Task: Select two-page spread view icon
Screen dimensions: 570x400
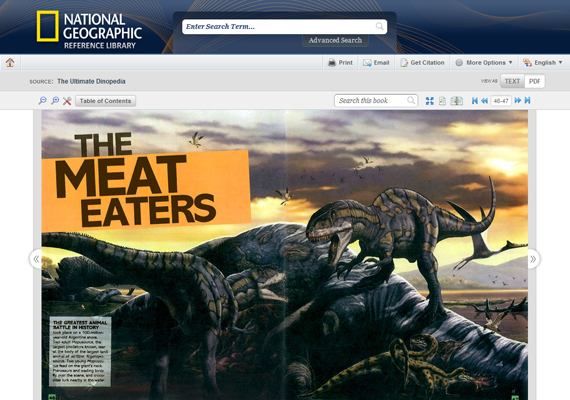Action: [457, 101]
